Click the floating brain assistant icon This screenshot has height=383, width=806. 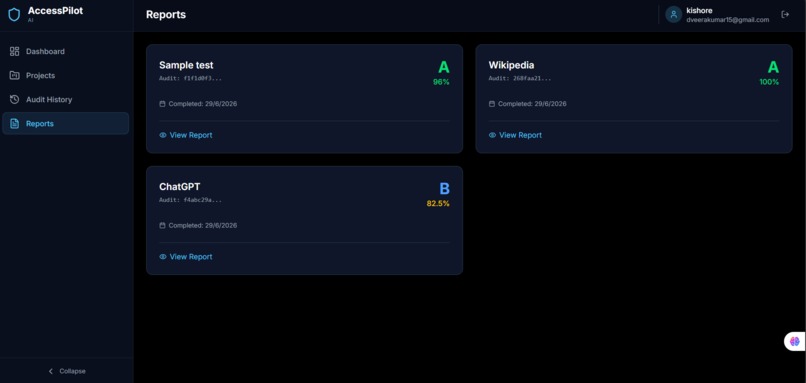(x=795, y=341)
